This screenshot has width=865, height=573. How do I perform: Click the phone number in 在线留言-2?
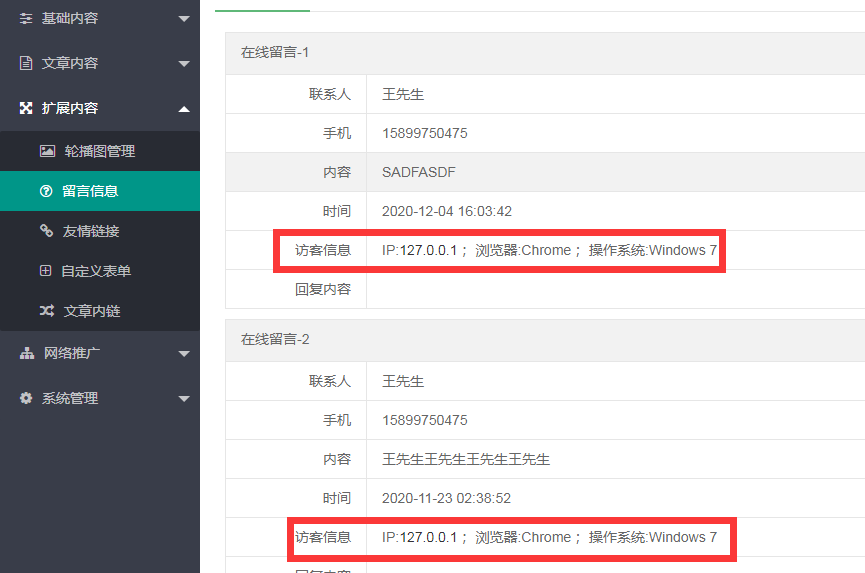pyautogui.click(x=424, y=420)
